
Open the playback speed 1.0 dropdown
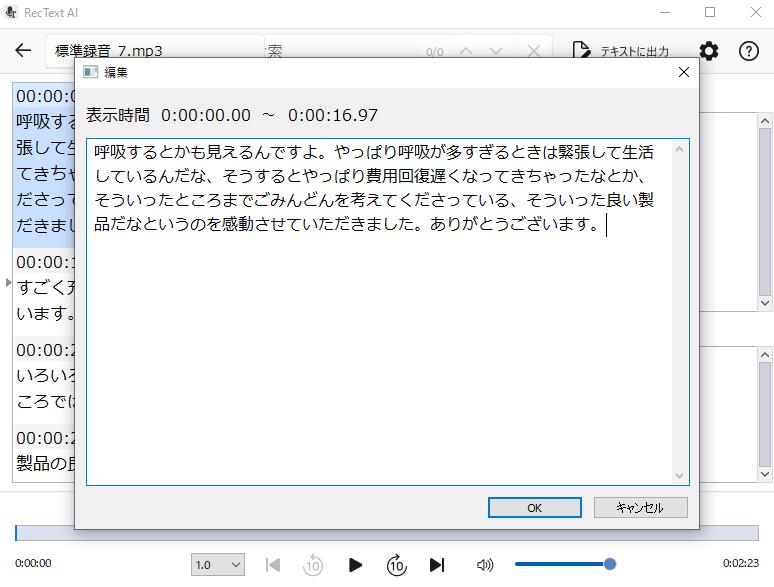[218, 565]
